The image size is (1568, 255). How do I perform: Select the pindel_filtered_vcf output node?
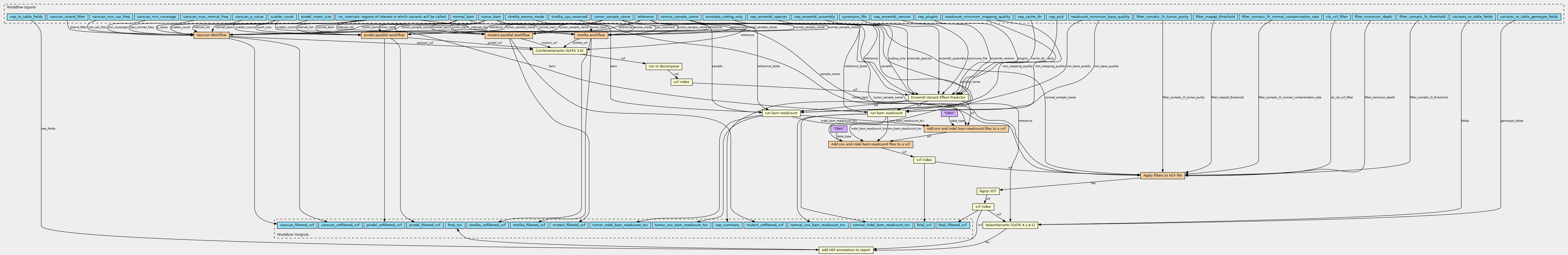point(425,225)
